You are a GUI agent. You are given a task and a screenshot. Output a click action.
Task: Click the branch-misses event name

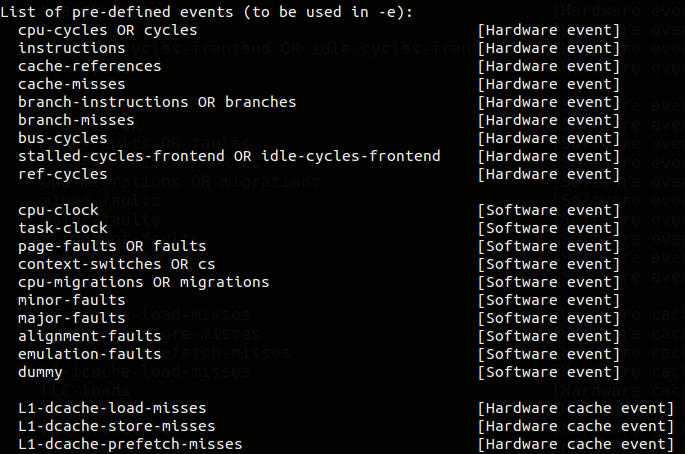coord(76,120)
